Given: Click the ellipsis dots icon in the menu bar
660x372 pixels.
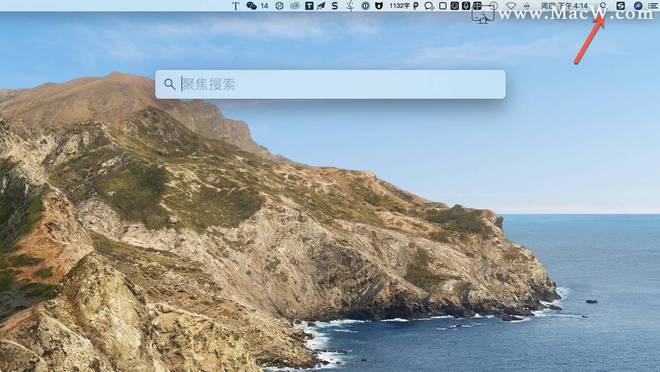Looking at the screenshot, I should (x=527, y=5).
